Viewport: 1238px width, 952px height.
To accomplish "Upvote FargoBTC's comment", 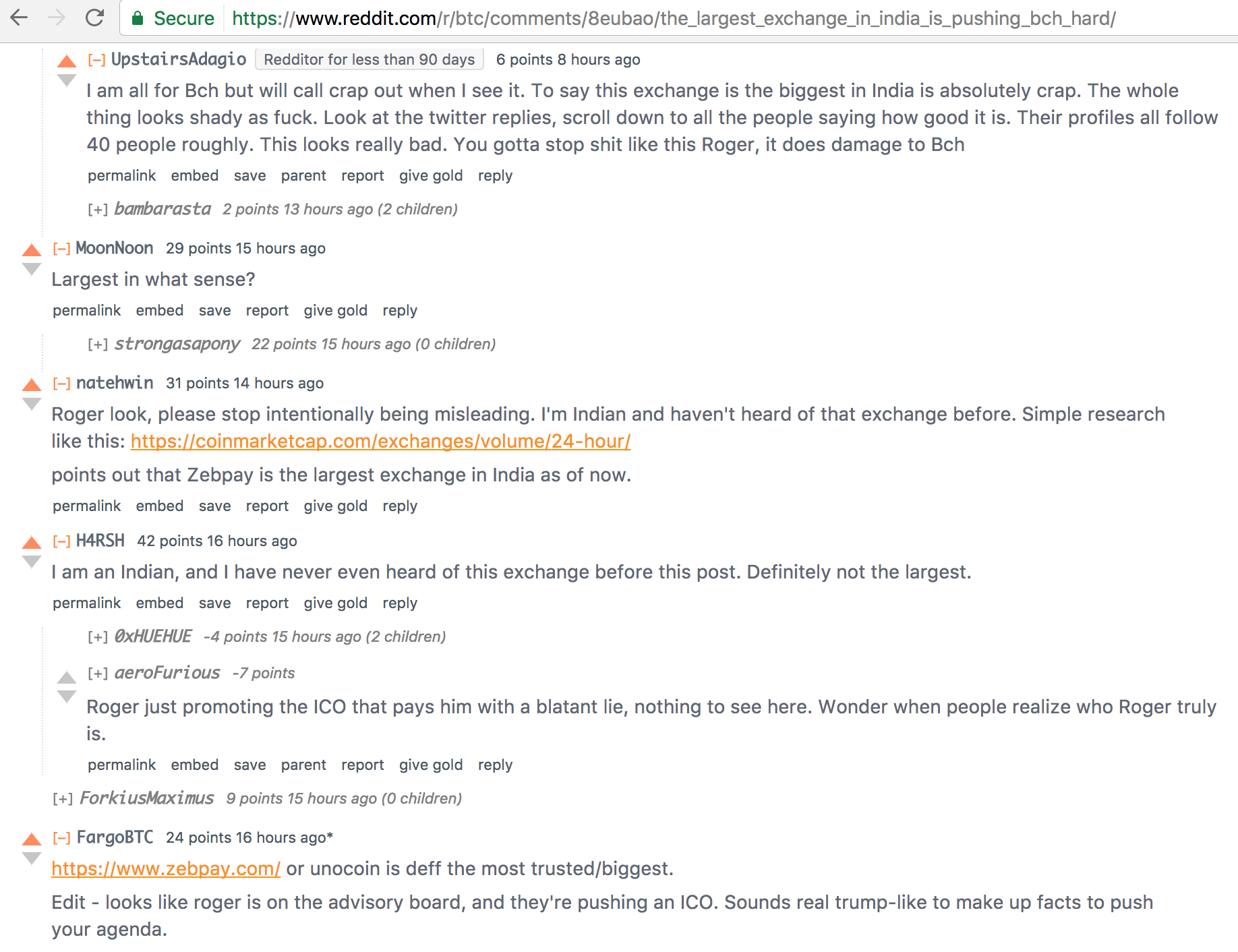I will tap(32, 839).
